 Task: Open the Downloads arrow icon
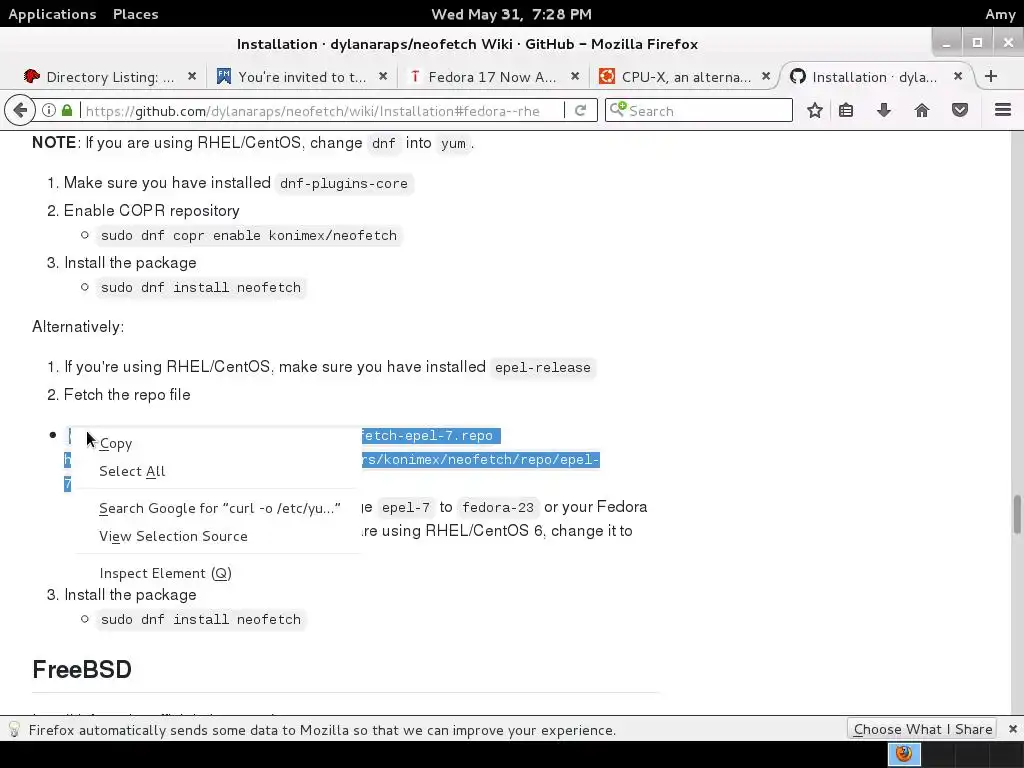coord(884,110)
